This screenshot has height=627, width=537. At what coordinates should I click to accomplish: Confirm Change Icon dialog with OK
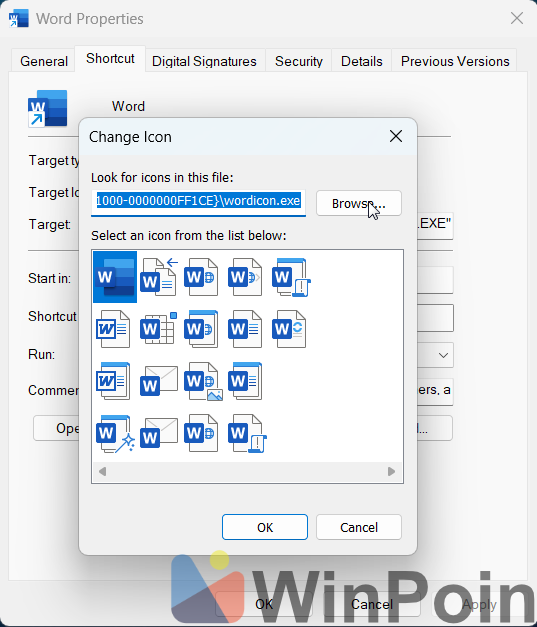(265, 527)
